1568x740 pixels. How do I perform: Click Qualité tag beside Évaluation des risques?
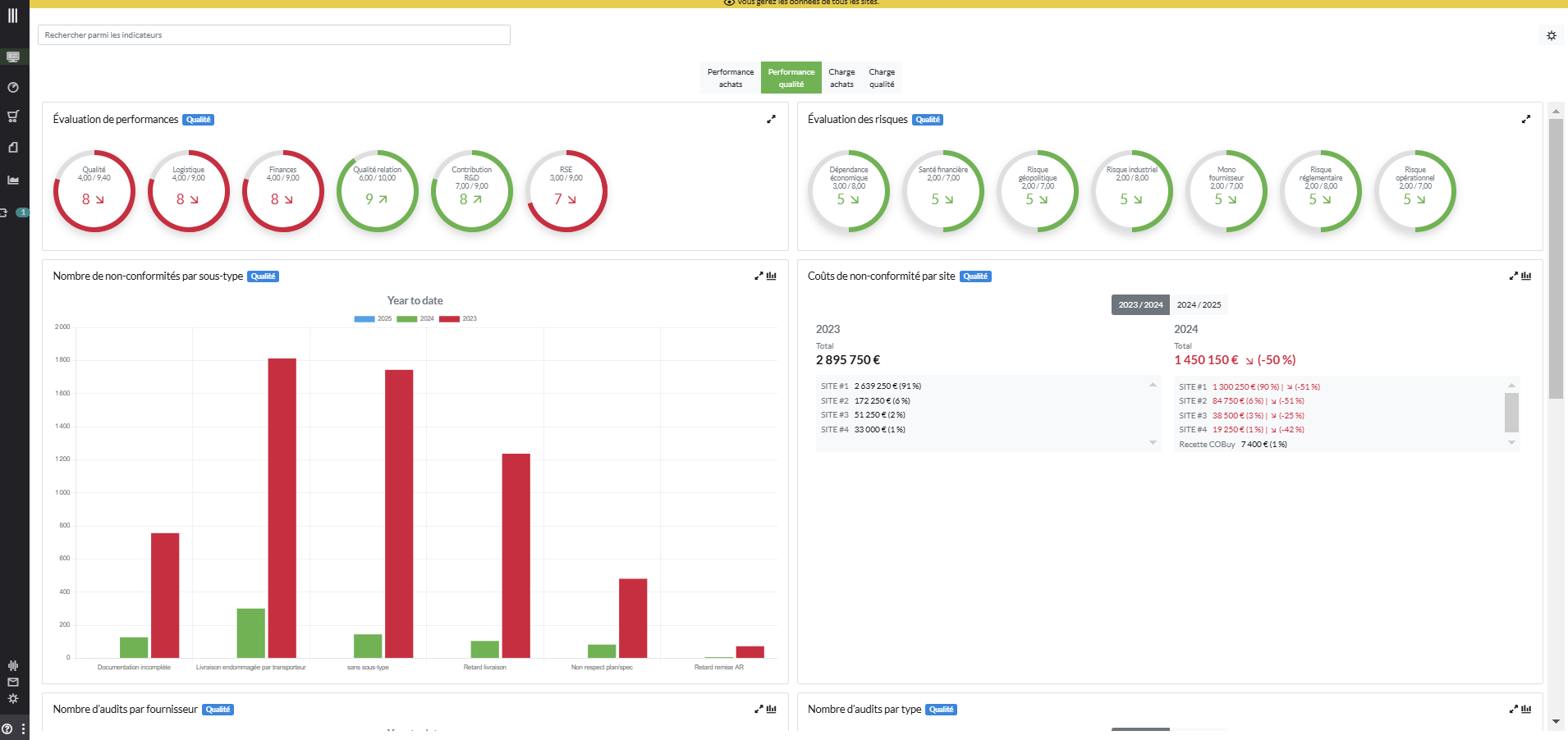928,120
